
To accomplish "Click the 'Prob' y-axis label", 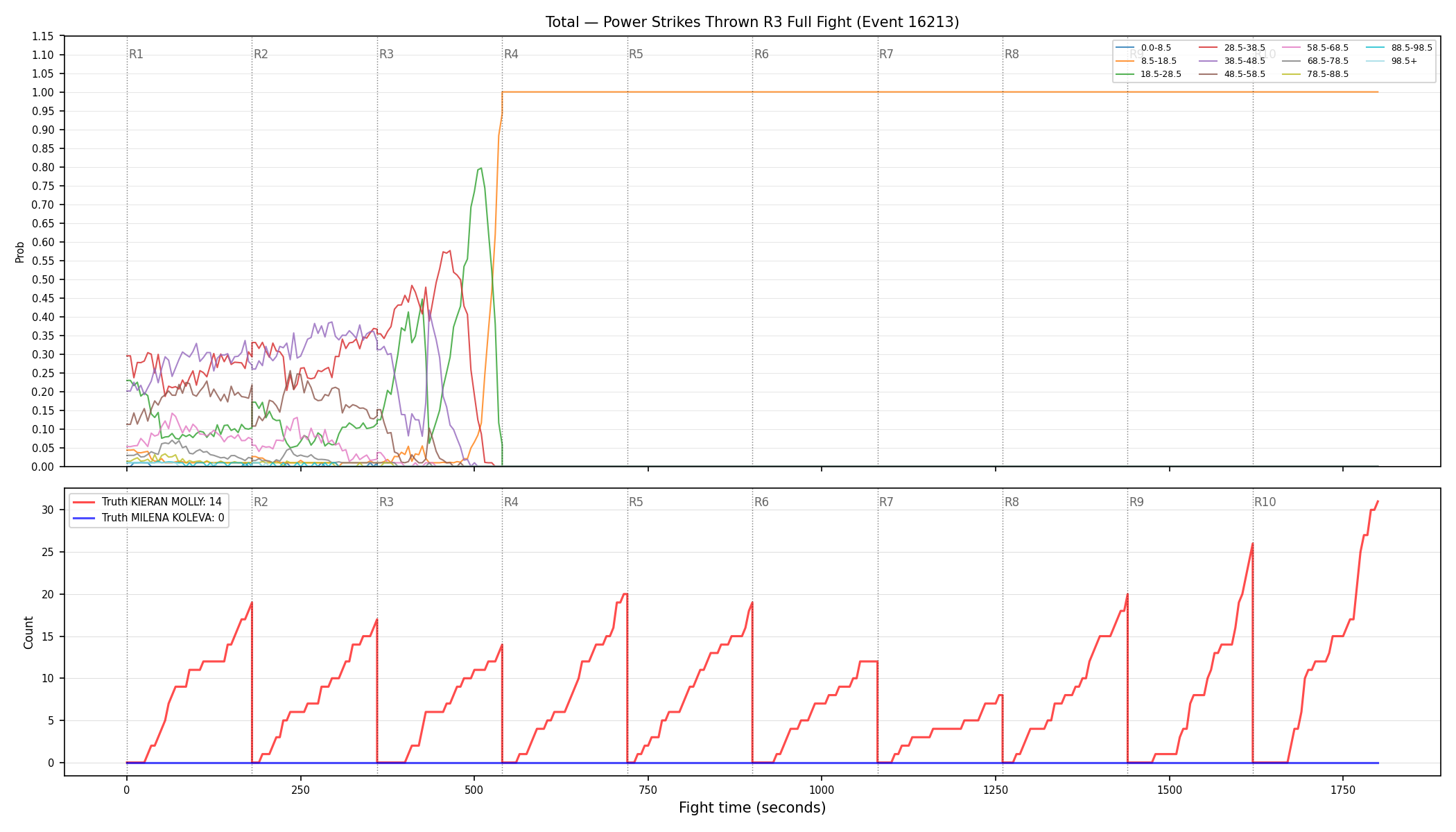I will tap(20, 252).
